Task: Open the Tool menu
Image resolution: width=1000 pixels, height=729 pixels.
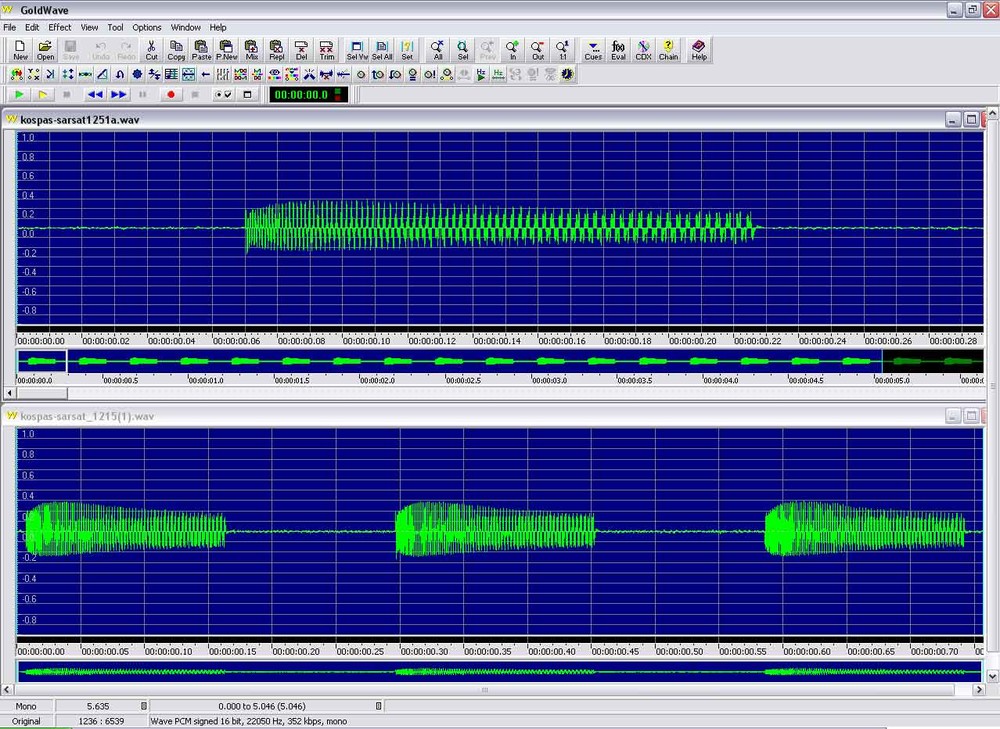Action: pos(115,27)
